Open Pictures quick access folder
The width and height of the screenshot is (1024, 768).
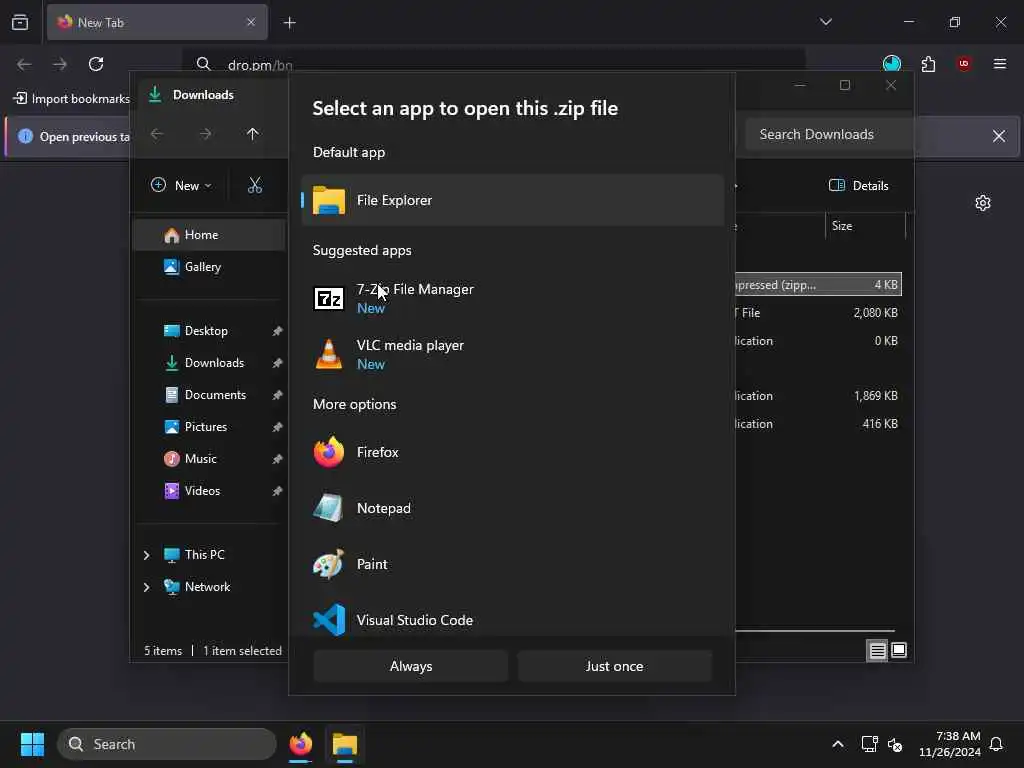pyautogui.click(x=209, y=426)
